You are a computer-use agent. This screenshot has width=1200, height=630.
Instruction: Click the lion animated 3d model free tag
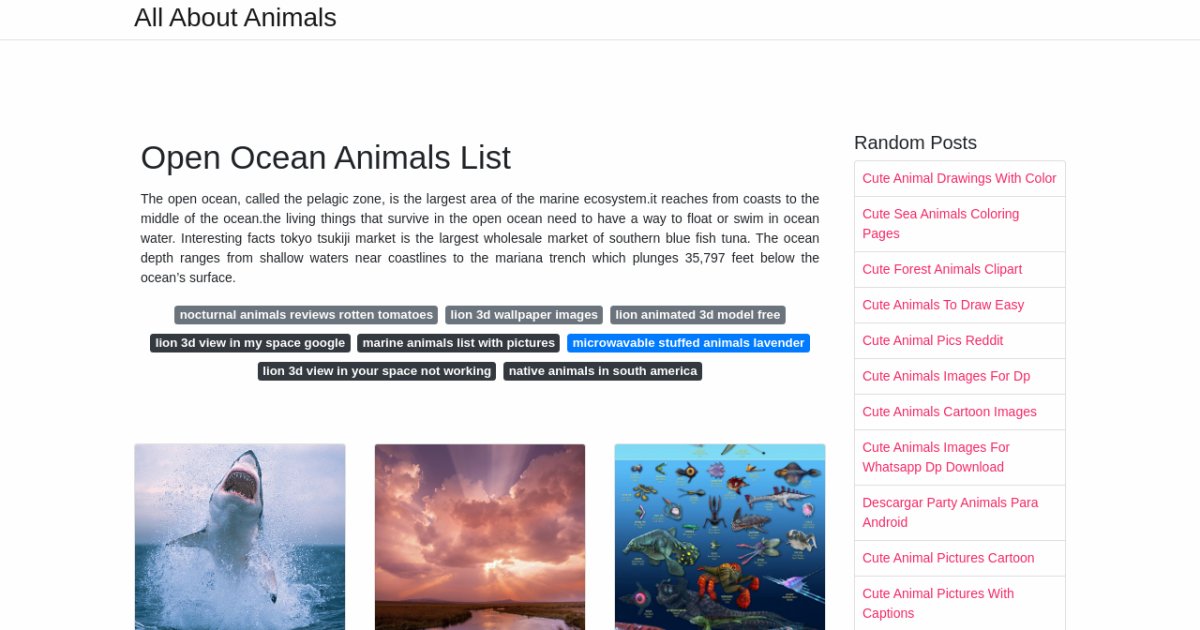pyautogui.click(x=698, y=315)
